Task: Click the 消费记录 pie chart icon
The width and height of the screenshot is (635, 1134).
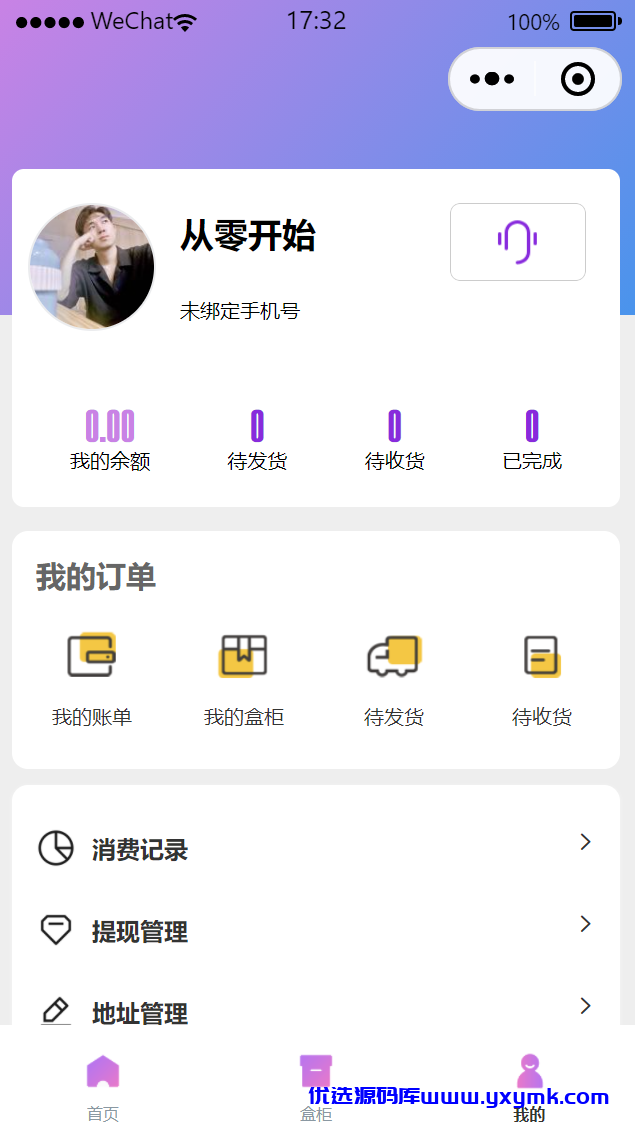Action: (56, 848)
